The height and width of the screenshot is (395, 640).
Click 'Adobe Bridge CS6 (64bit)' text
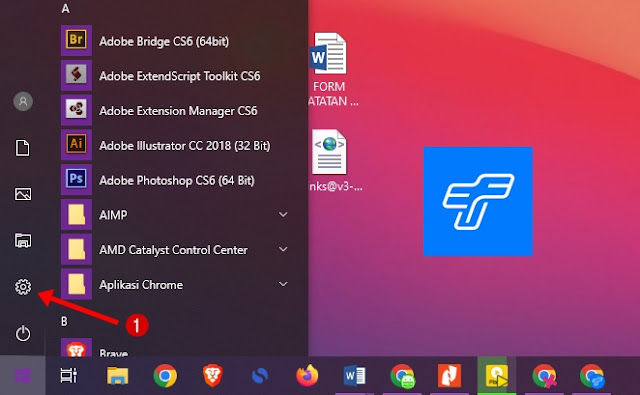(164, 41)
